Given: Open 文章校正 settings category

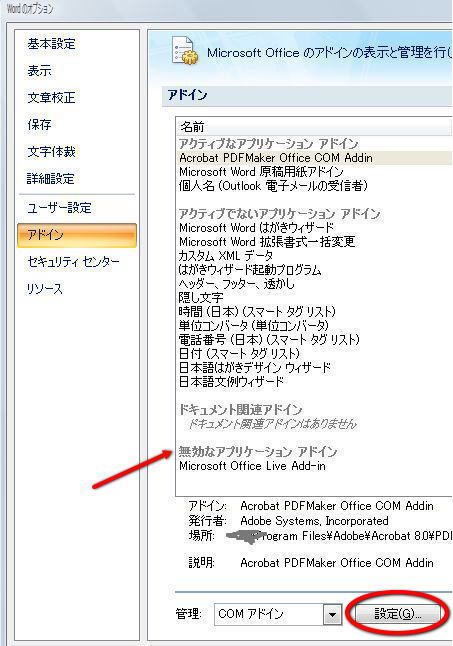Looking at the screenshot, I should [51, 98].
